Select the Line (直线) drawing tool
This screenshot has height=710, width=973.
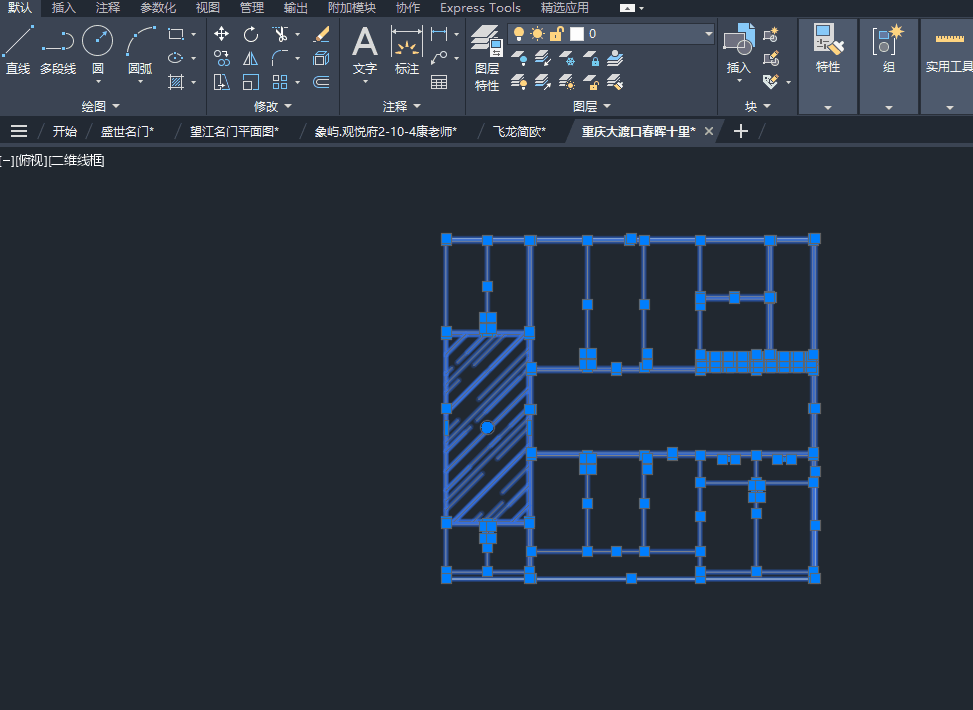click(17, 50)
